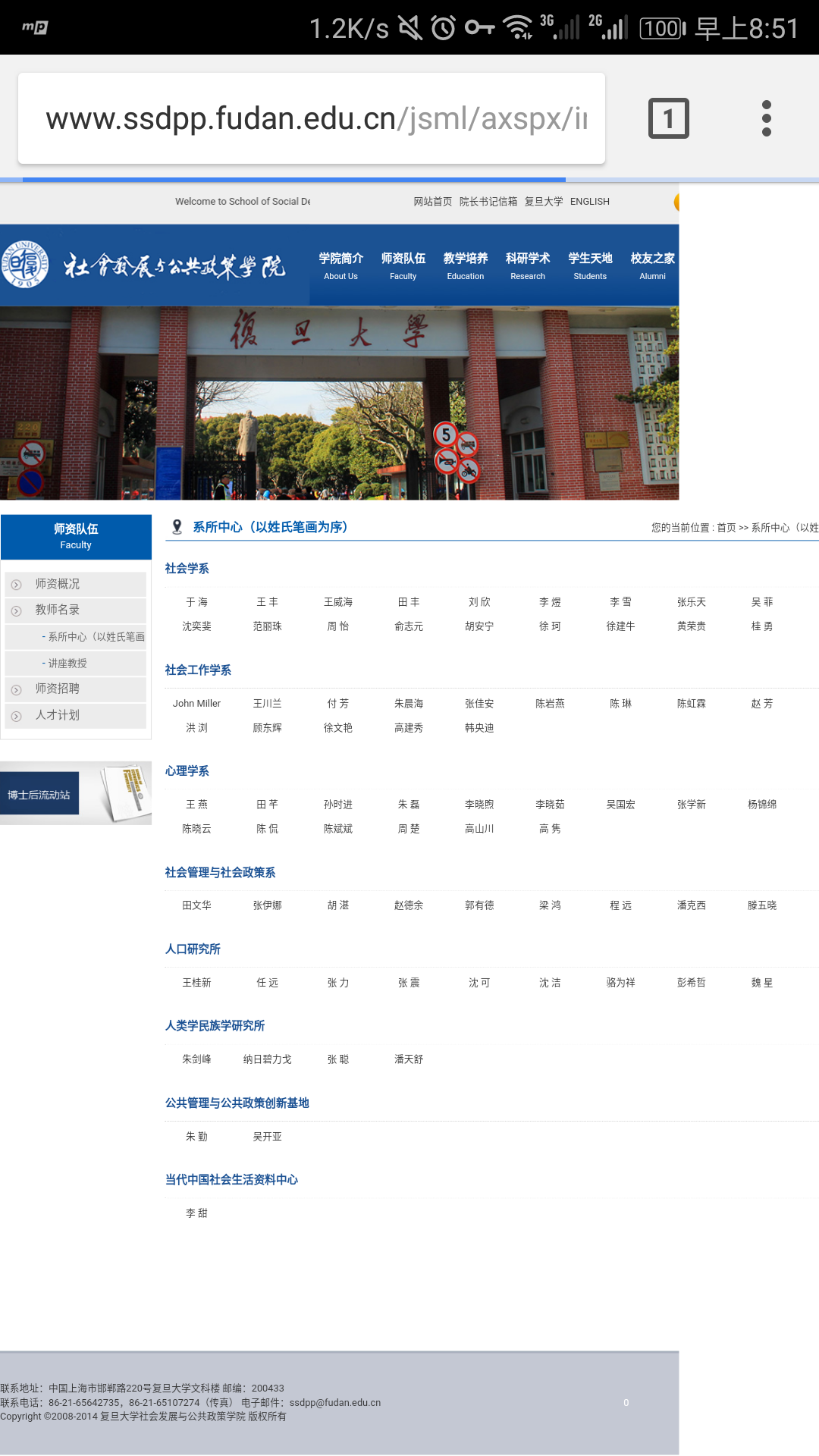Open faculty profile 纳日碧力戈
The image size is (819, 1456).
point(267,1059)
